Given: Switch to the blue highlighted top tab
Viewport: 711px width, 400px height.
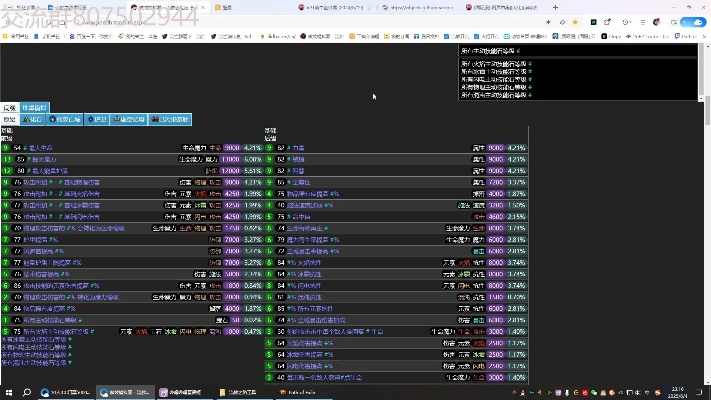Looking at the screenshot, I should 34,107.
